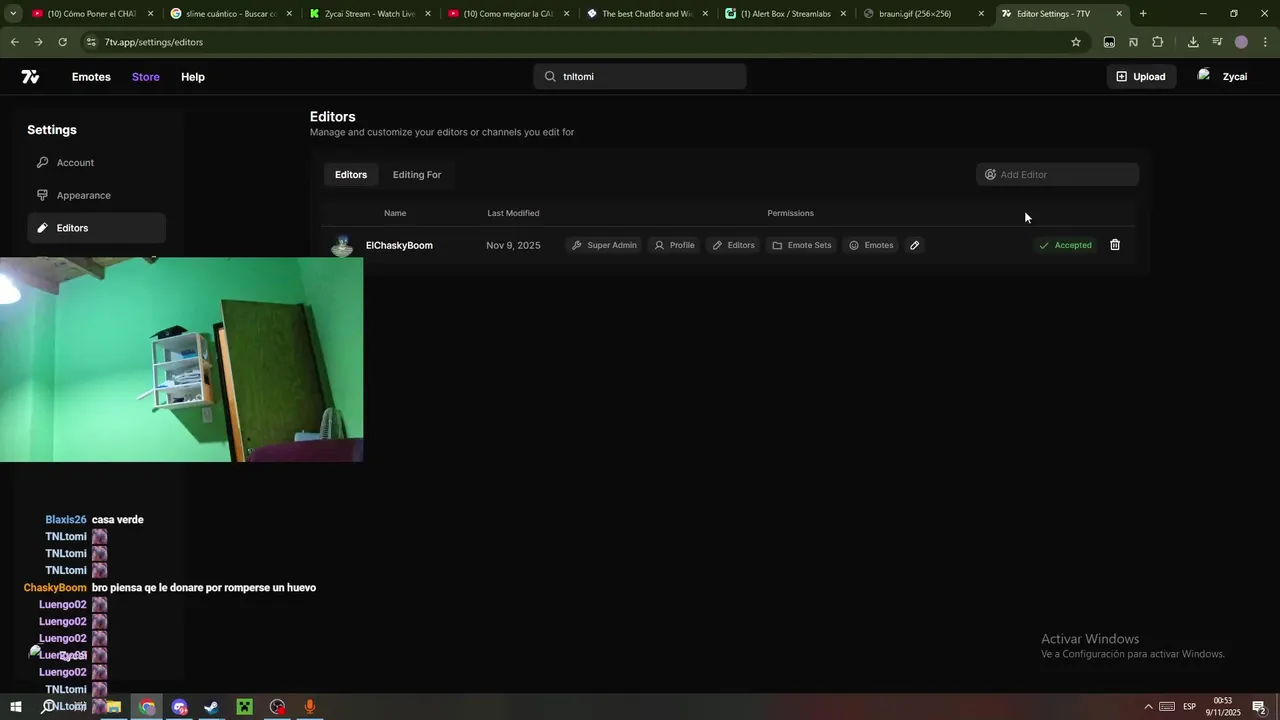Open a new browser tab
1280x720 pixels.
click(x=1143, y=14)
